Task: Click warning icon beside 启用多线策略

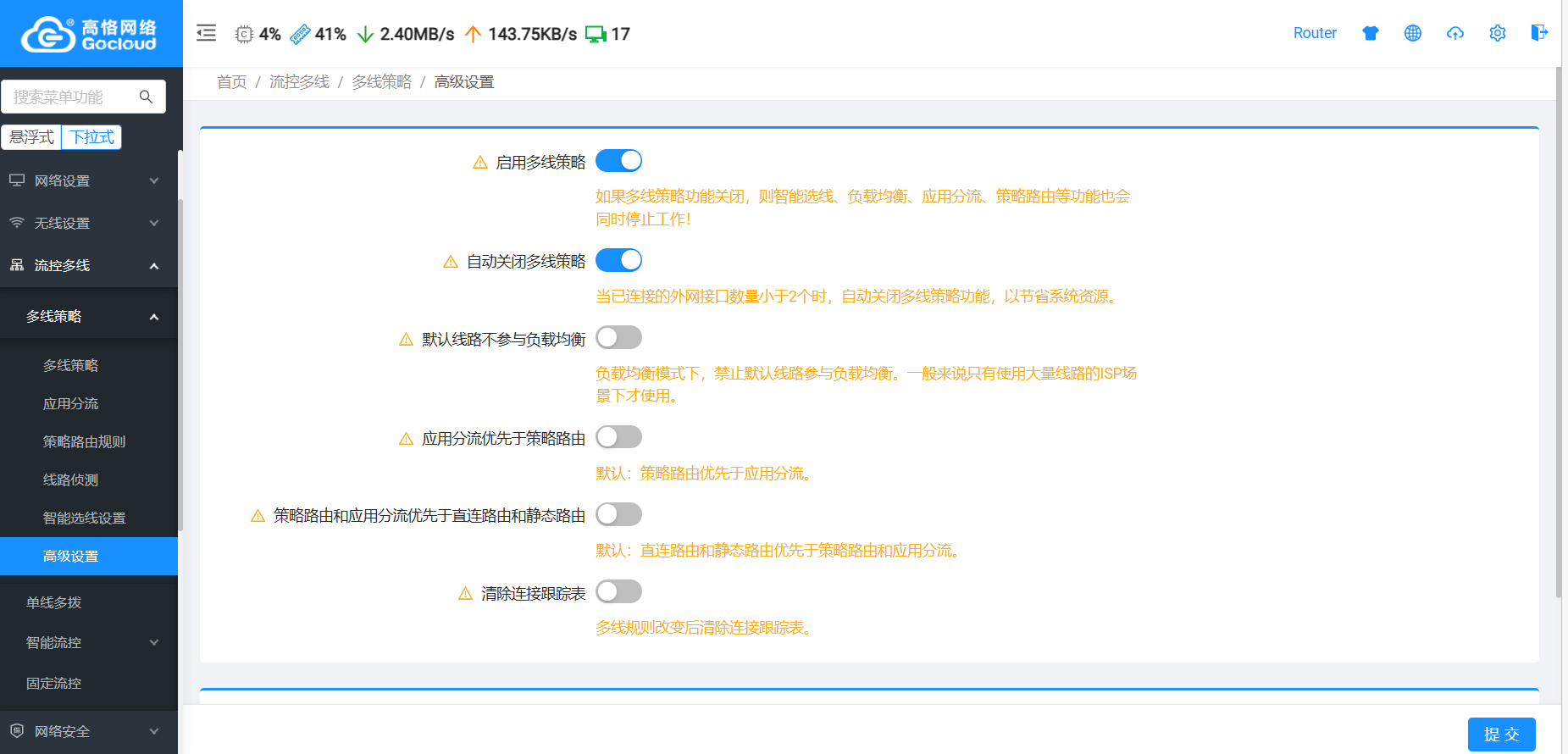Action: [480, 162]
